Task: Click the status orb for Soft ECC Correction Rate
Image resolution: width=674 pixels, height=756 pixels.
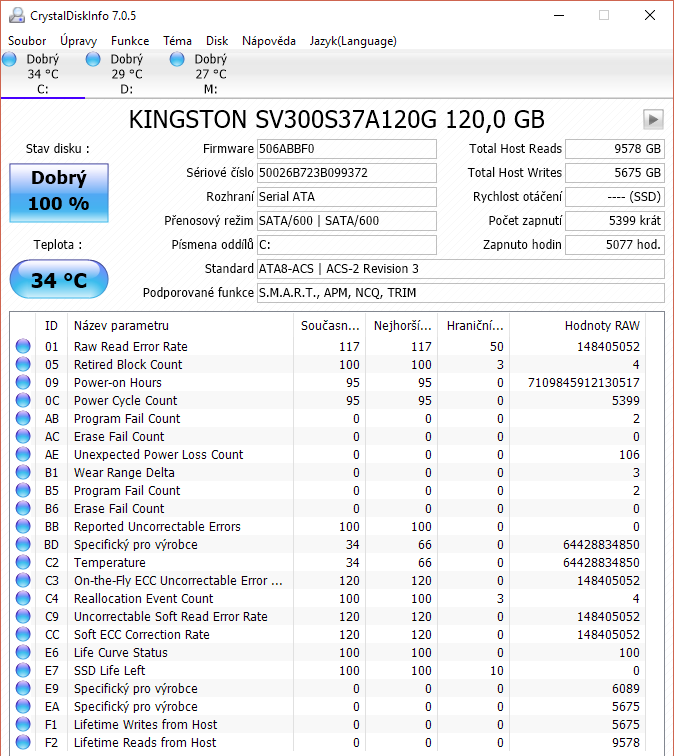Action: pos(23,634)
